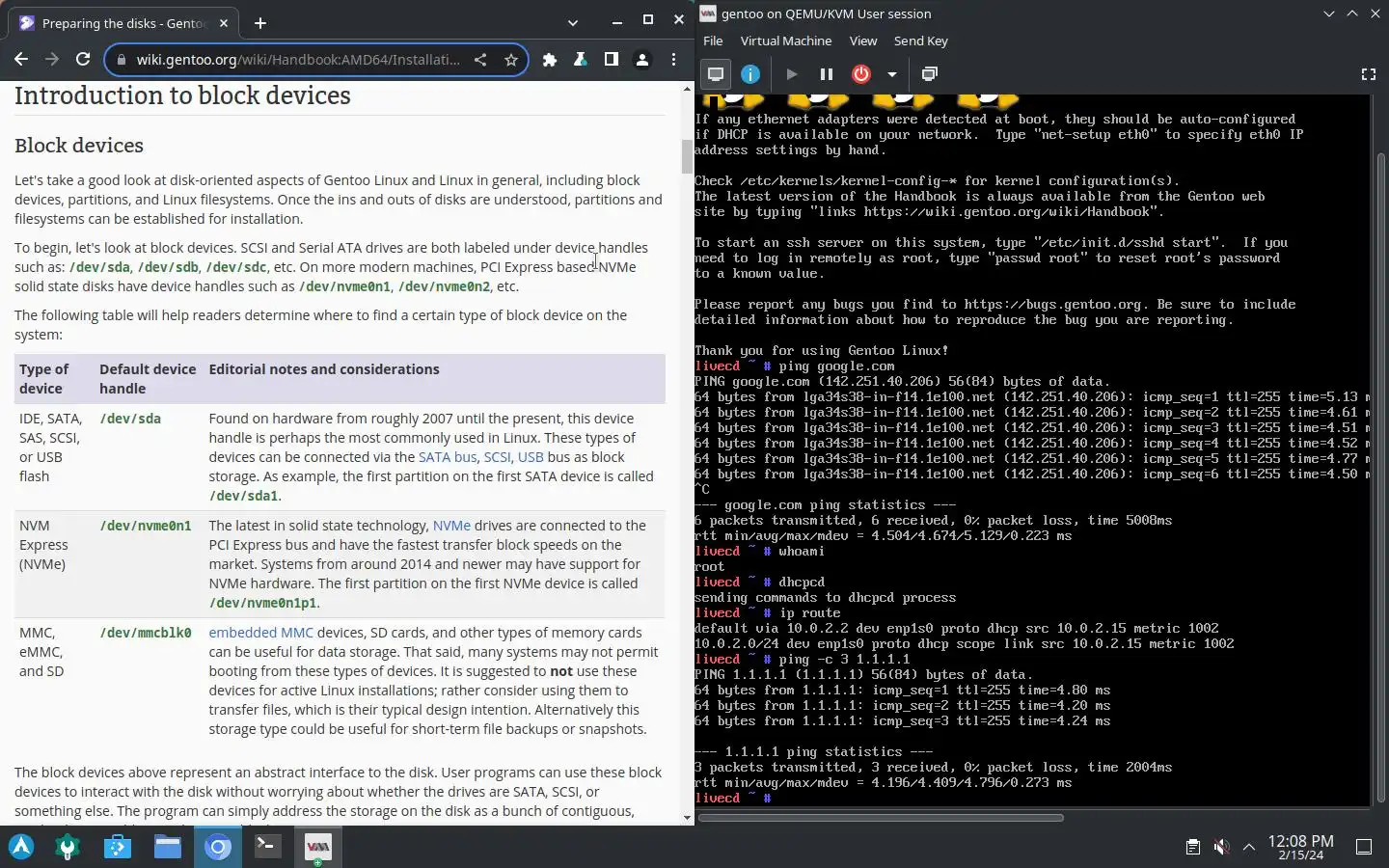Bookmark this page with star icon
This screenshot has height=868, width=1389.
[x=511, y=60]
